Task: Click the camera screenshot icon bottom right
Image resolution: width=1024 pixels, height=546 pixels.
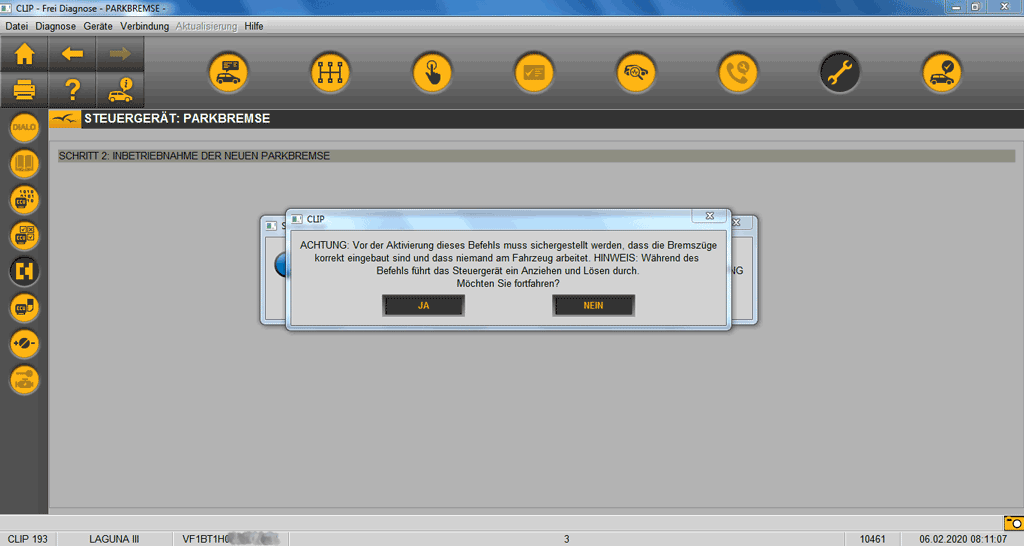Action: pyautogui.click(x=1013, y=522)
